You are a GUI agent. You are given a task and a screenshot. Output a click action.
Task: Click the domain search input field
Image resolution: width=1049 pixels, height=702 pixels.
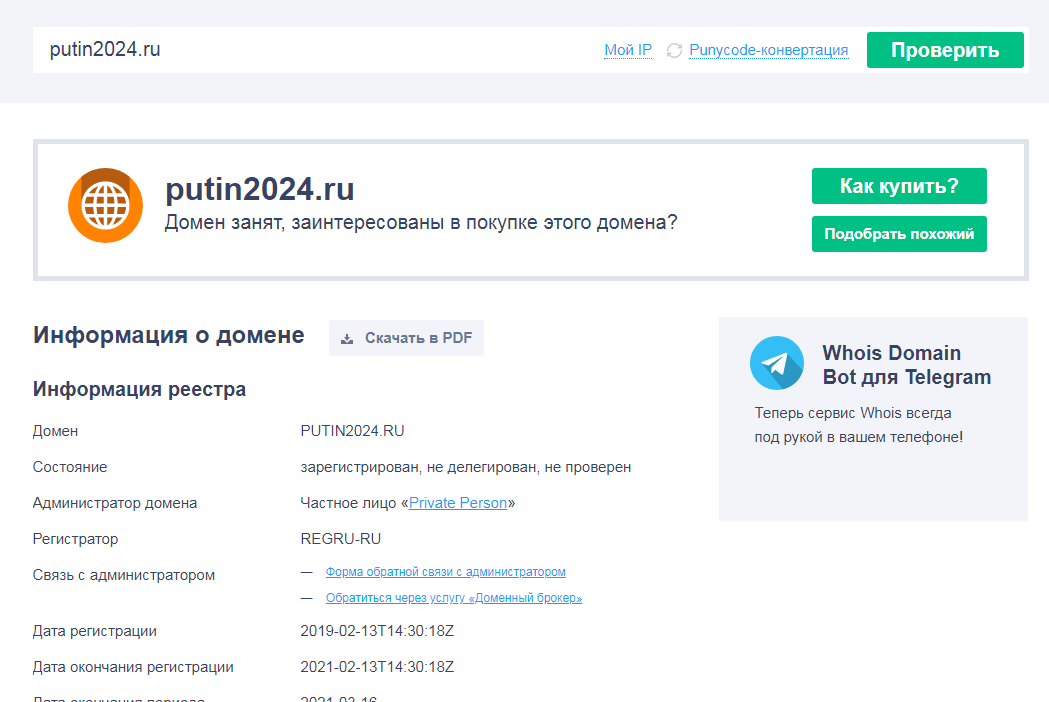coord(314,50)
